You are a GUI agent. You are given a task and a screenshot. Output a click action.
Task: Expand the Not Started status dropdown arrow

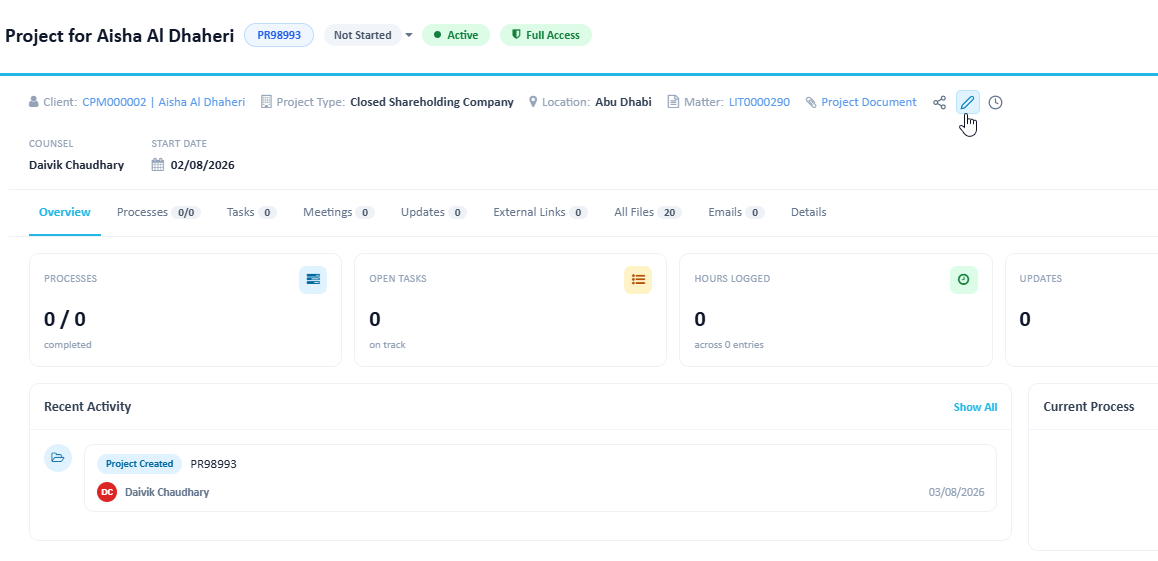tap(408, 35)
